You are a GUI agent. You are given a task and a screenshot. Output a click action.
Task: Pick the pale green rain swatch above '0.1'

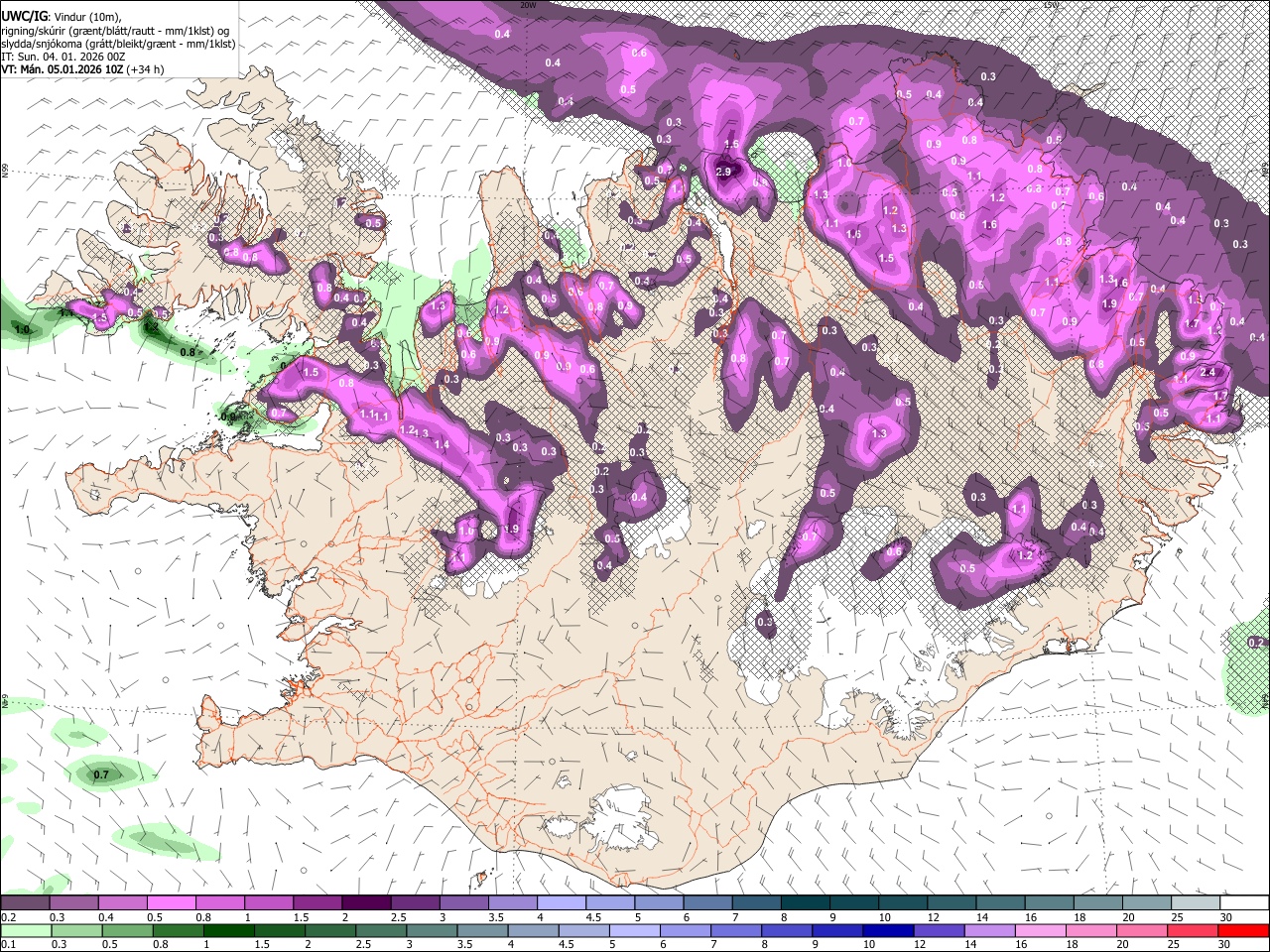point(26,931)
